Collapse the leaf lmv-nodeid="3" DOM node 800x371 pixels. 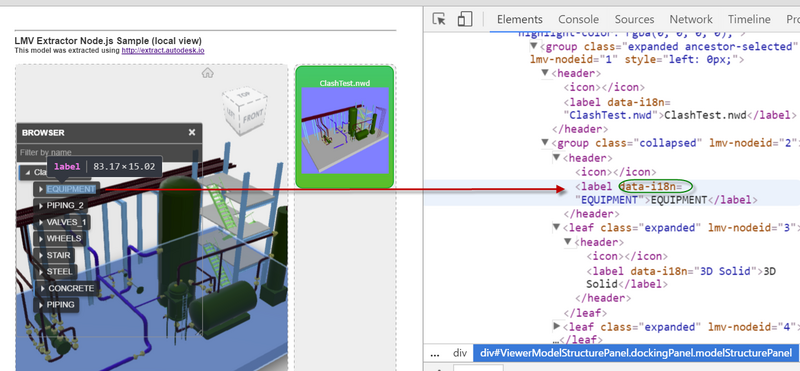click(x=556, y=228)
